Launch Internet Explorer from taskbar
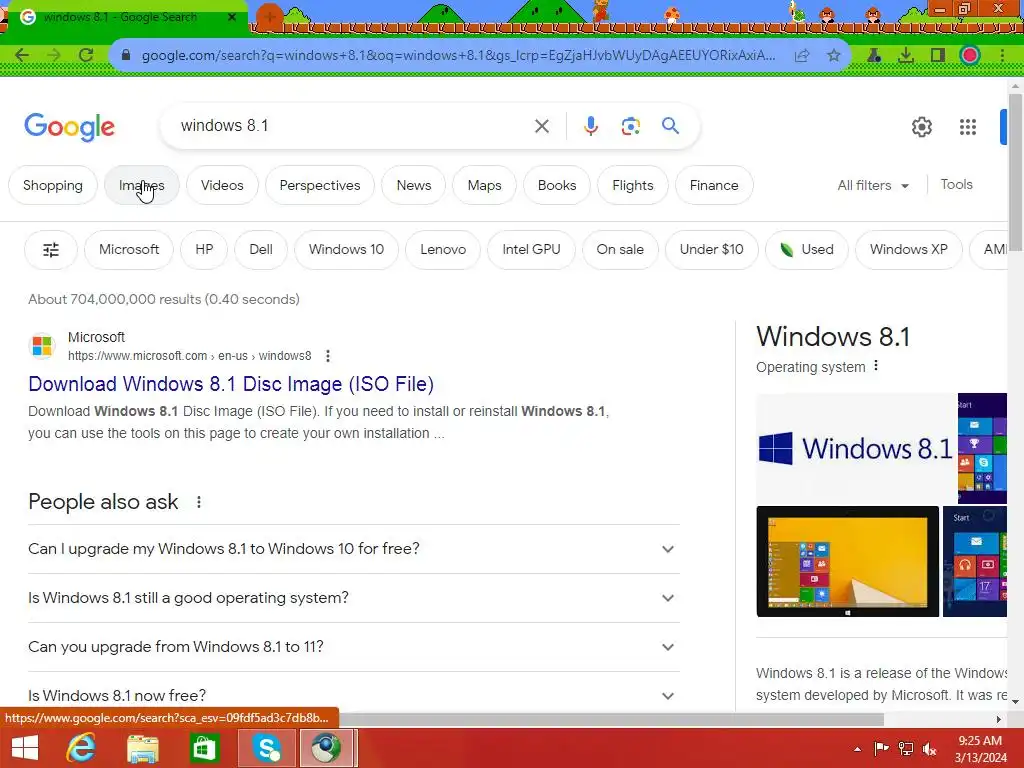This screenshot has height=768, width=1024. pos(81,748)
